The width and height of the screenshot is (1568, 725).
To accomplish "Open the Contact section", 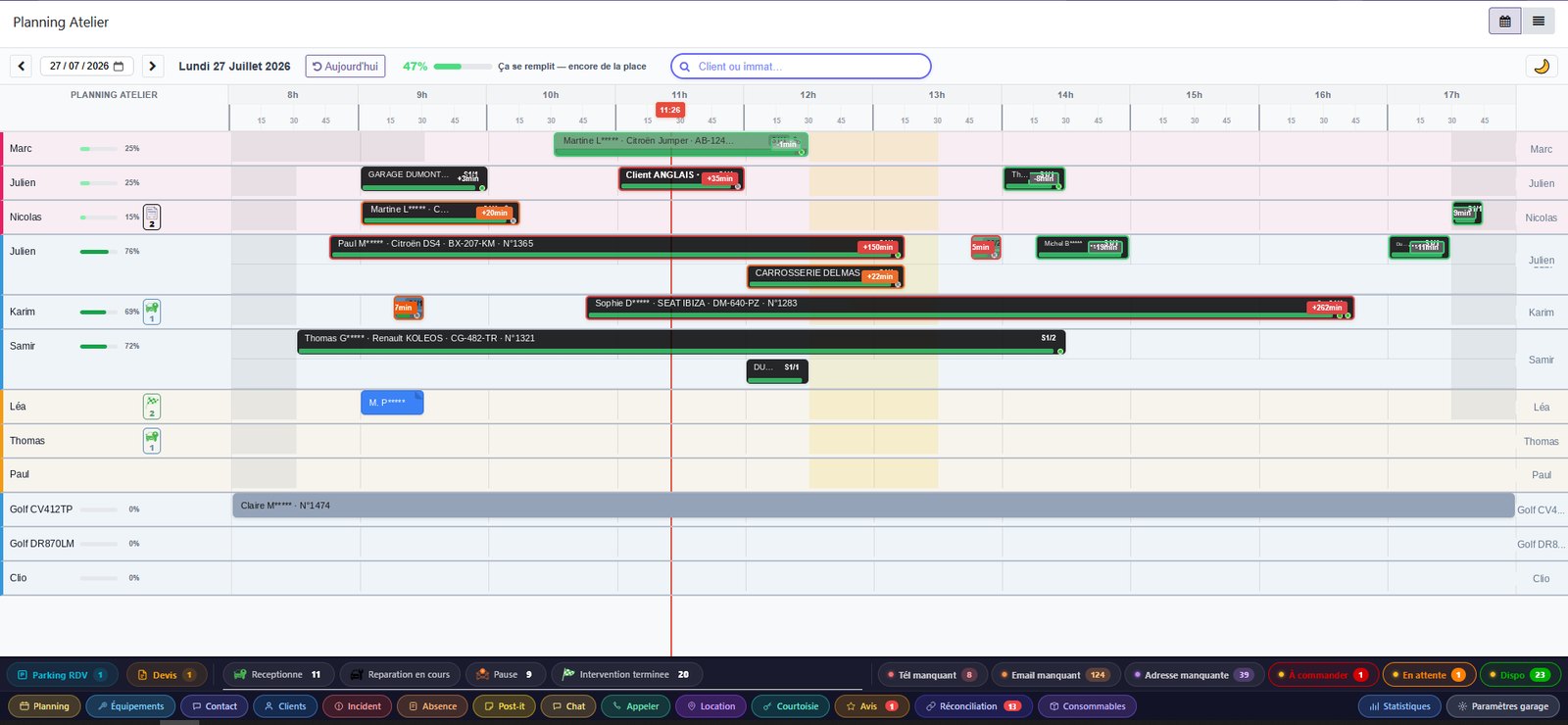I will click(215, 706).
